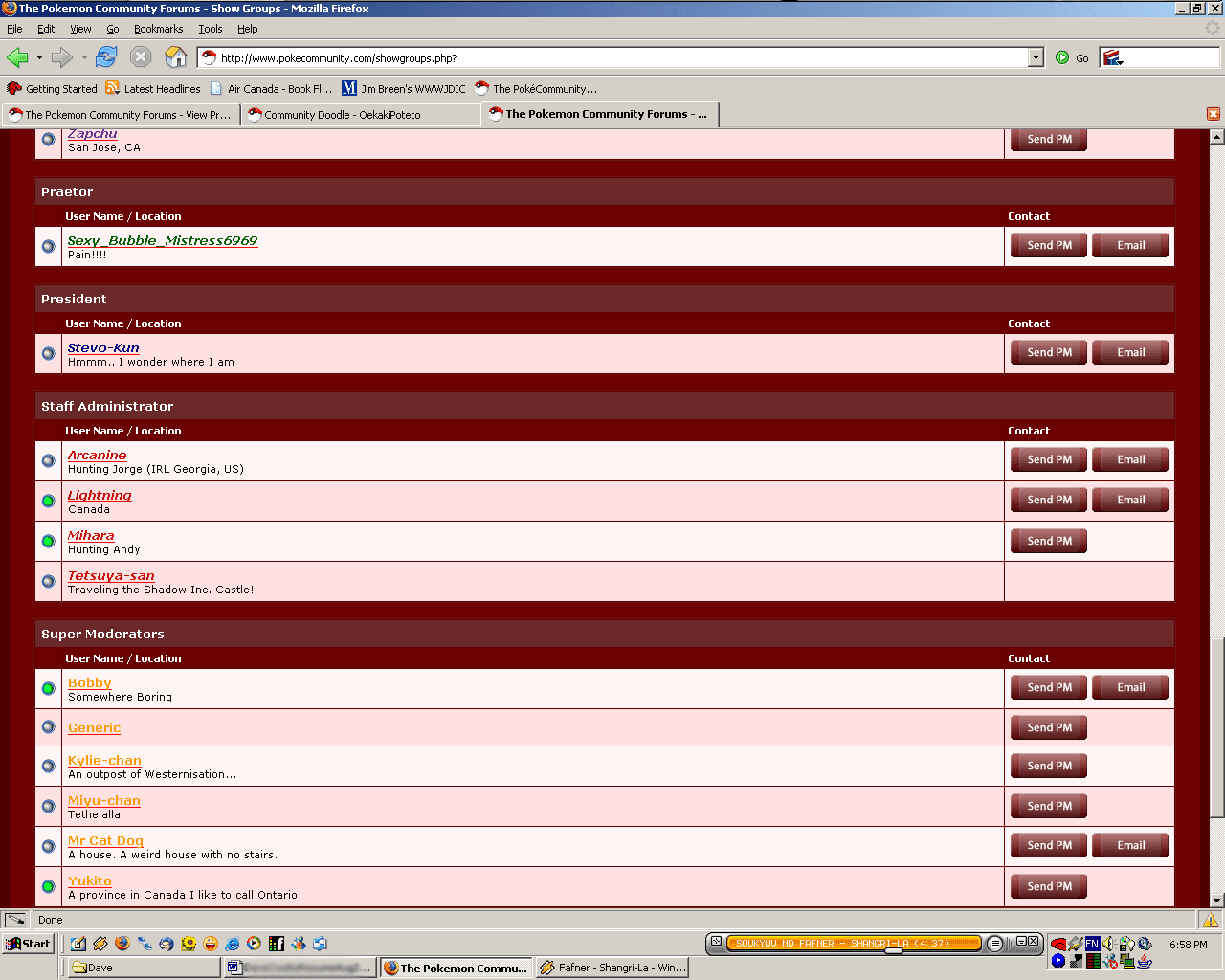Screen dimensions: 1225x980
Task: Click the Stop loading button
Action: pos(141,57)
